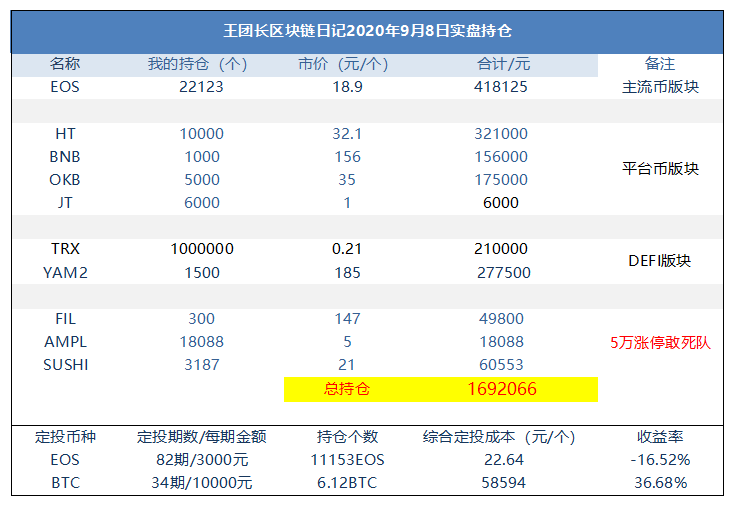This screenshot has height=517, width=739.
Task: Click the highlighted 1692066 total value
Action: [x=501, y=389]
